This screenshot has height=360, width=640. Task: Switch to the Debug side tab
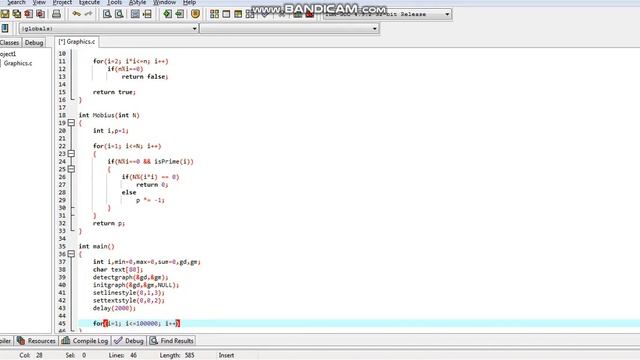pyautogui.click(x=33, y=42)
